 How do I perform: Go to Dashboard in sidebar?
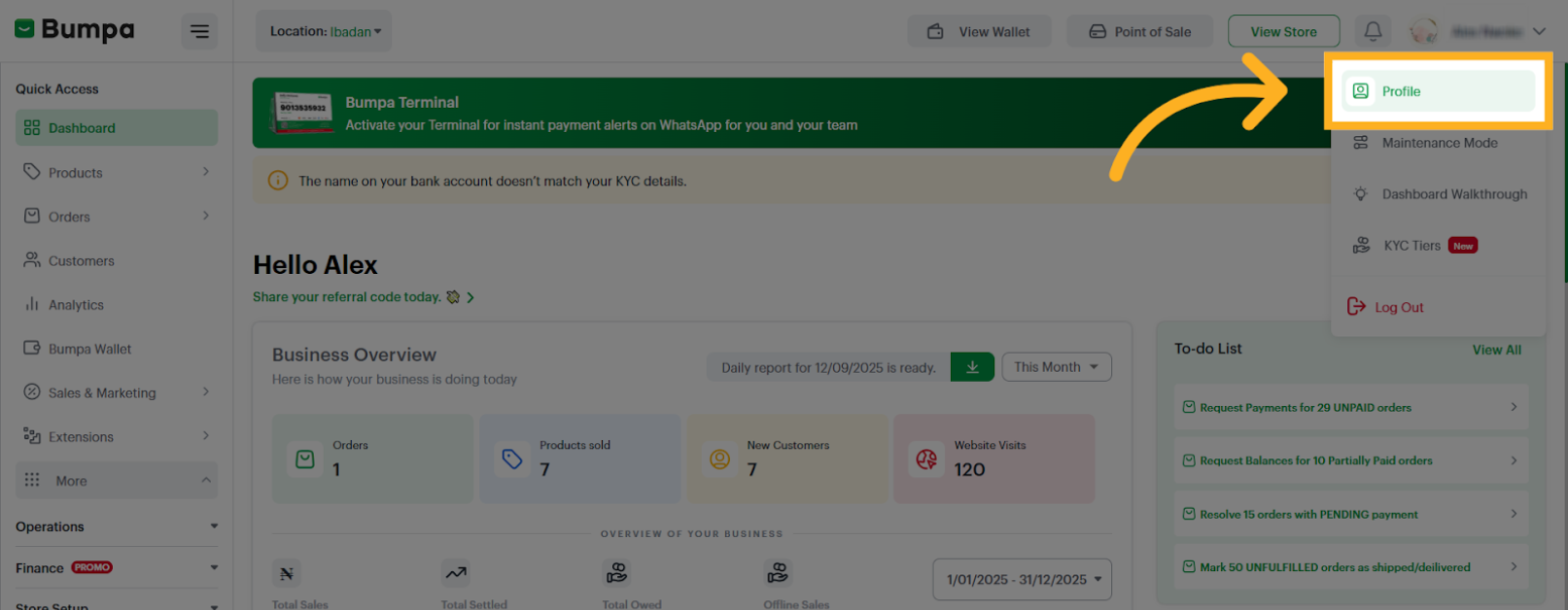(117, 127)
